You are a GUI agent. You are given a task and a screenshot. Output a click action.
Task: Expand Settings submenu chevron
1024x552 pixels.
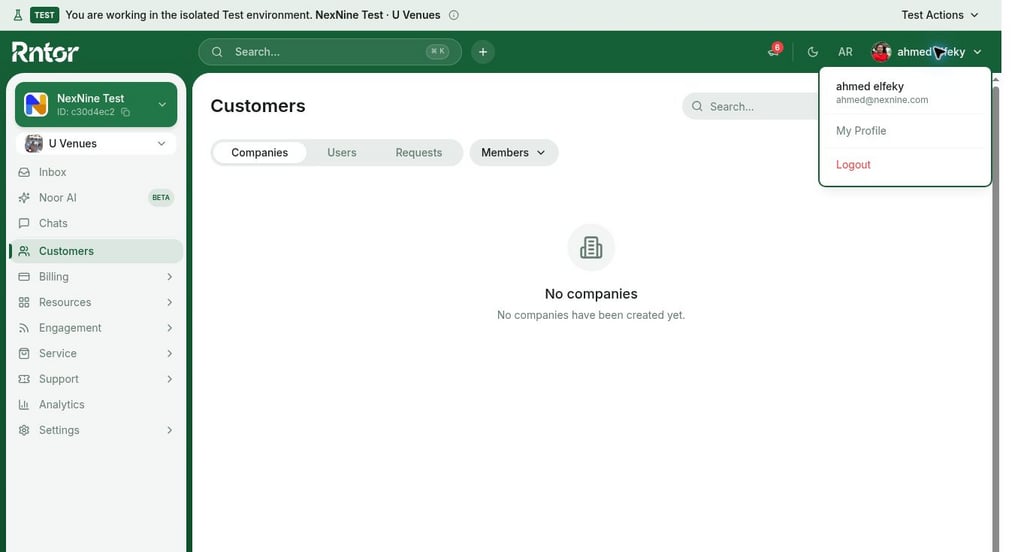[x=170, y=430]
